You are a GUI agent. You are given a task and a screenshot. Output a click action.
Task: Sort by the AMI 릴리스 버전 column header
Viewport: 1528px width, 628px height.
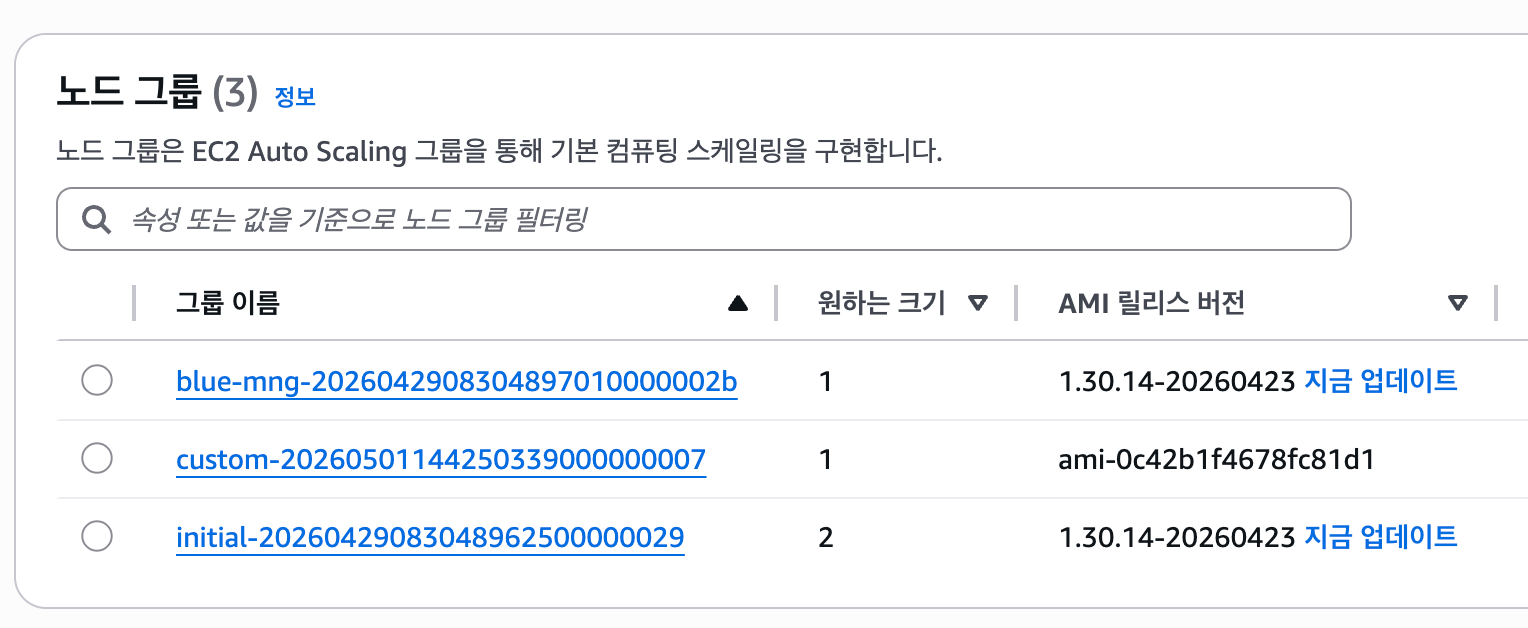click(1152, 303)
